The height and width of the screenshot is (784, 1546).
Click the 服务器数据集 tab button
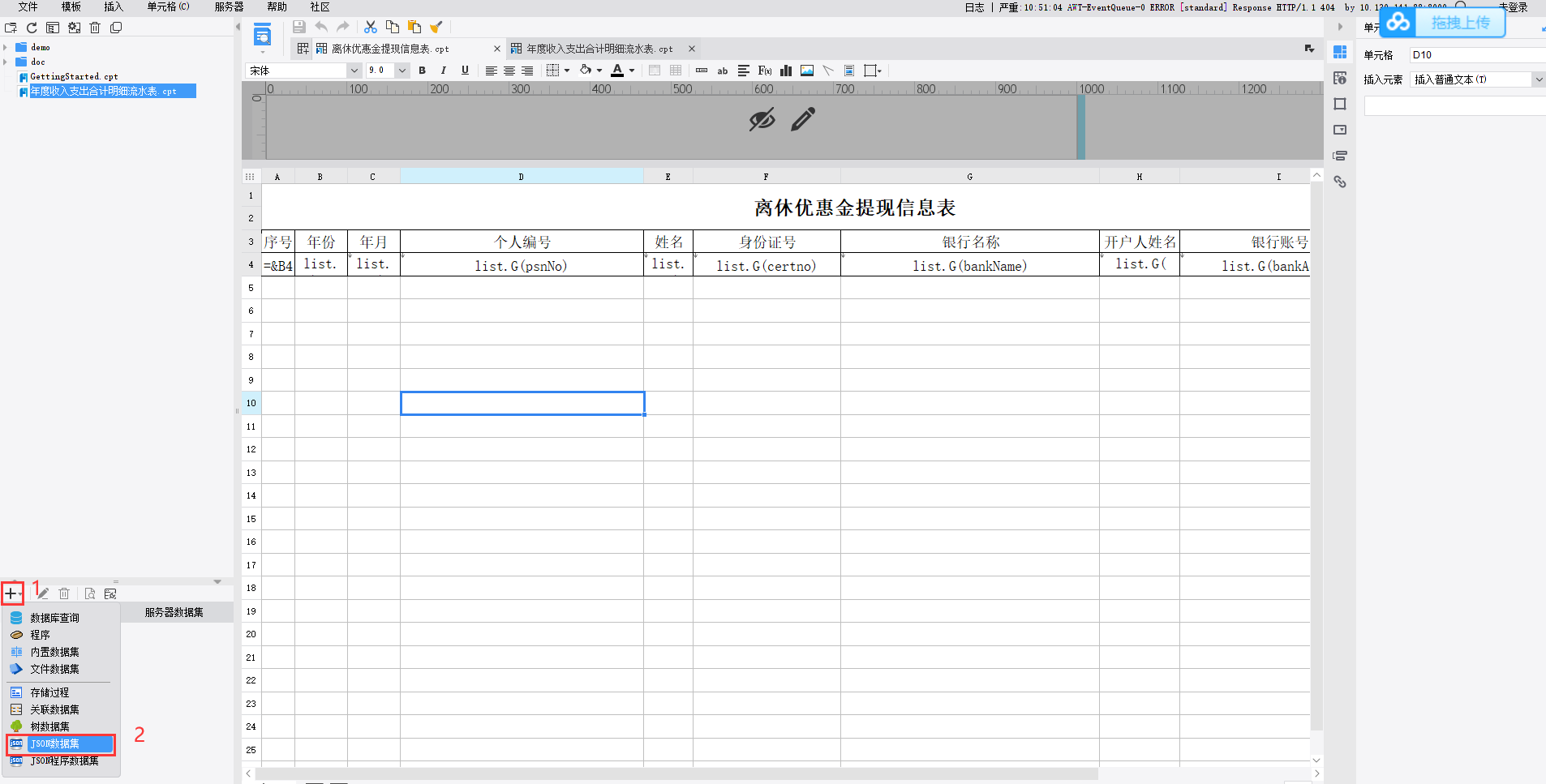coord(174,612)
